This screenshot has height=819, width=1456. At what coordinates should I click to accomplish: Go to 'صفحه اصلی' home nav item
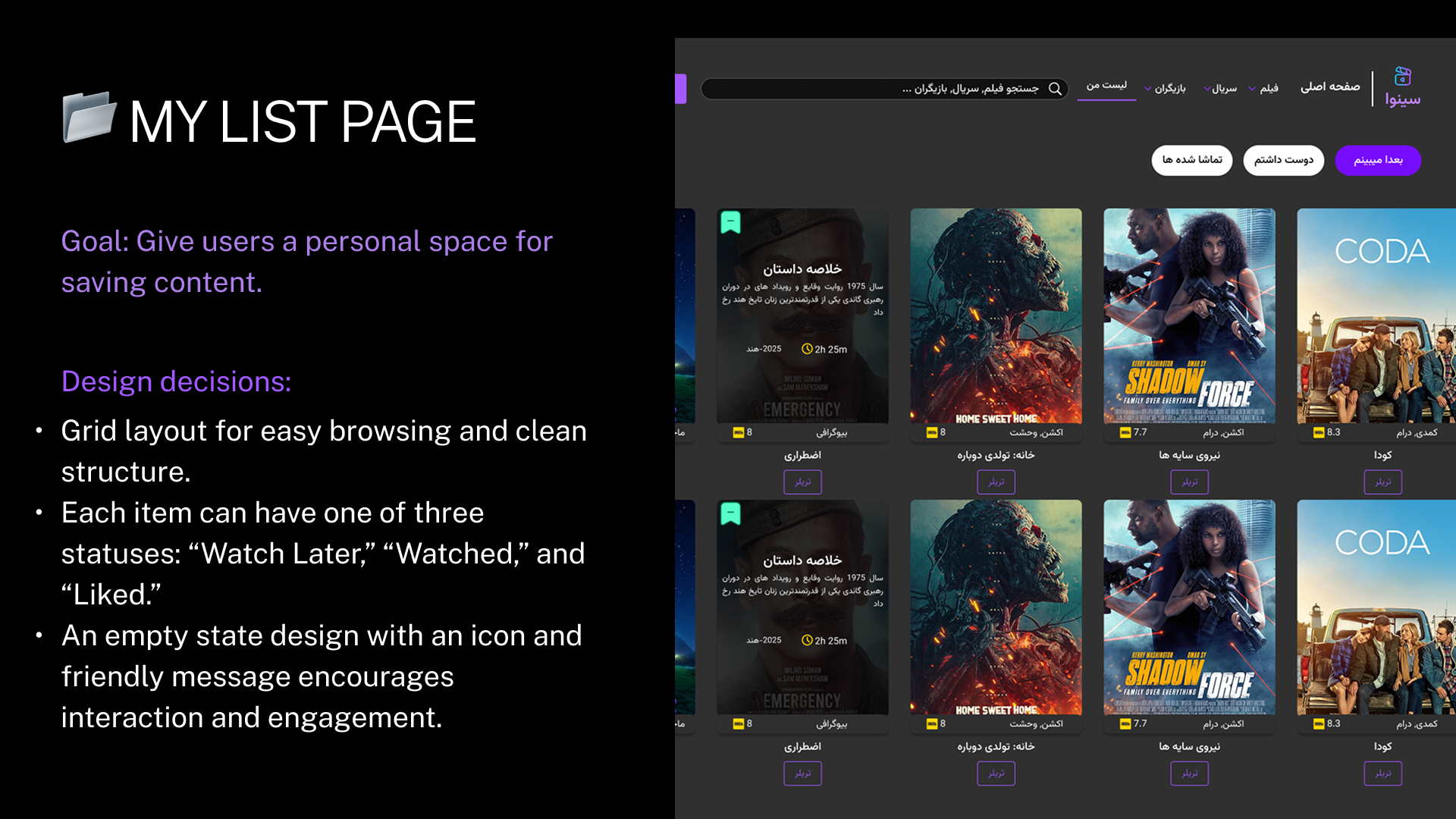point(1330,87)
